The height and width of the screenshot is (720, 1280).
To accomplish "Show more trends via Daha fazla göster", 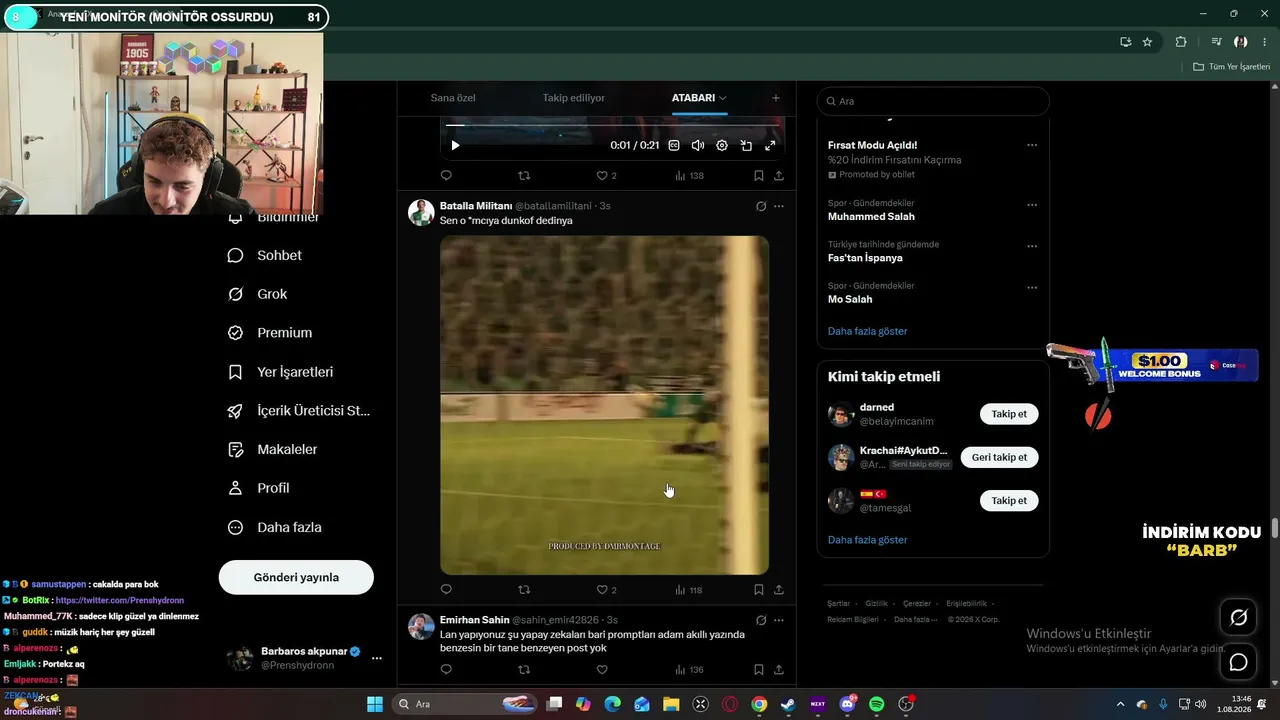I will [867, 331].
